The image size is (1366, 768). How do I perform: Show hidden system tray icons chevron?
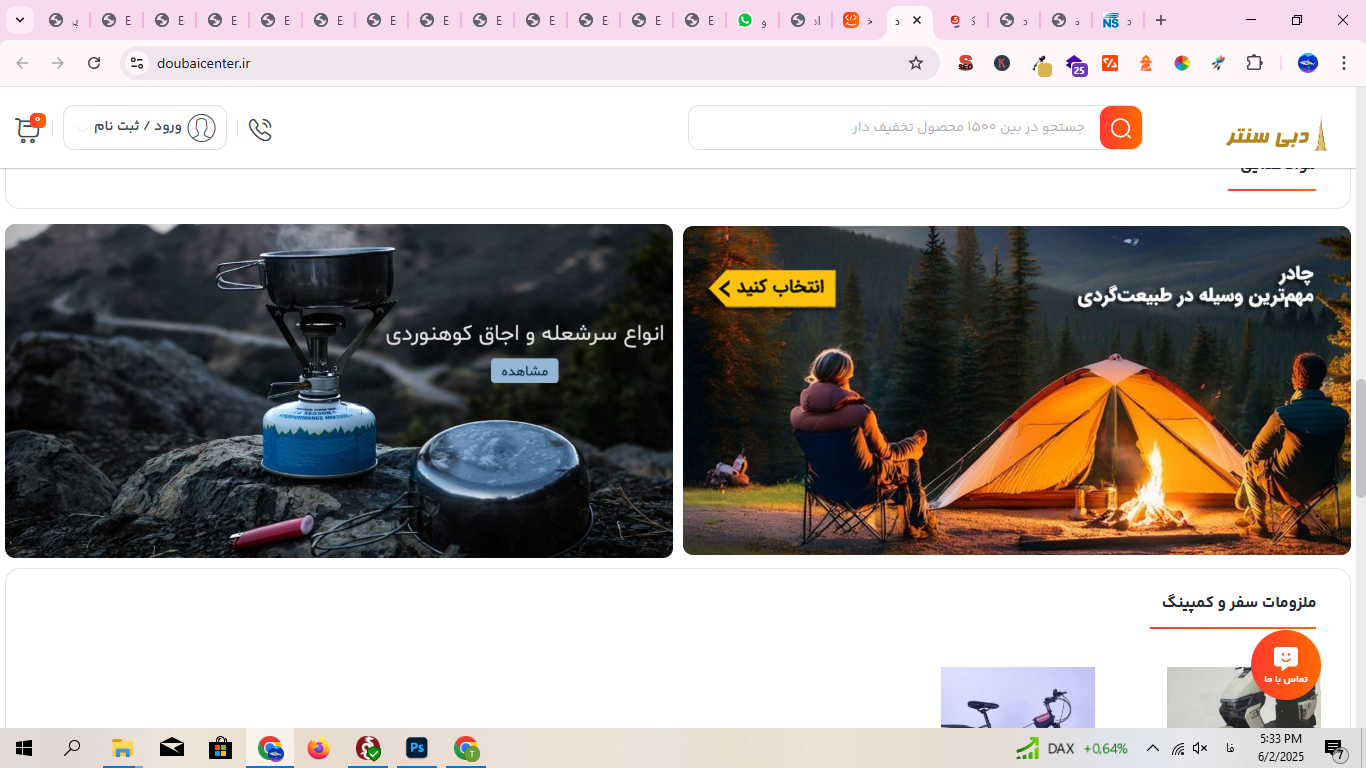[1152, 748]
